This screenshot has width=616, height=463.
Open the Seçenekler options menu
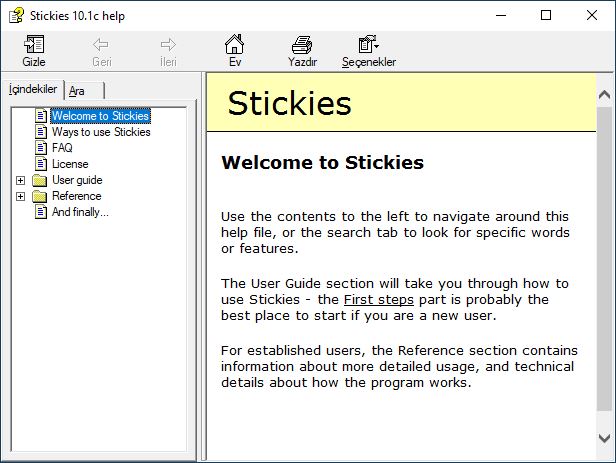[x=368, y=51]
